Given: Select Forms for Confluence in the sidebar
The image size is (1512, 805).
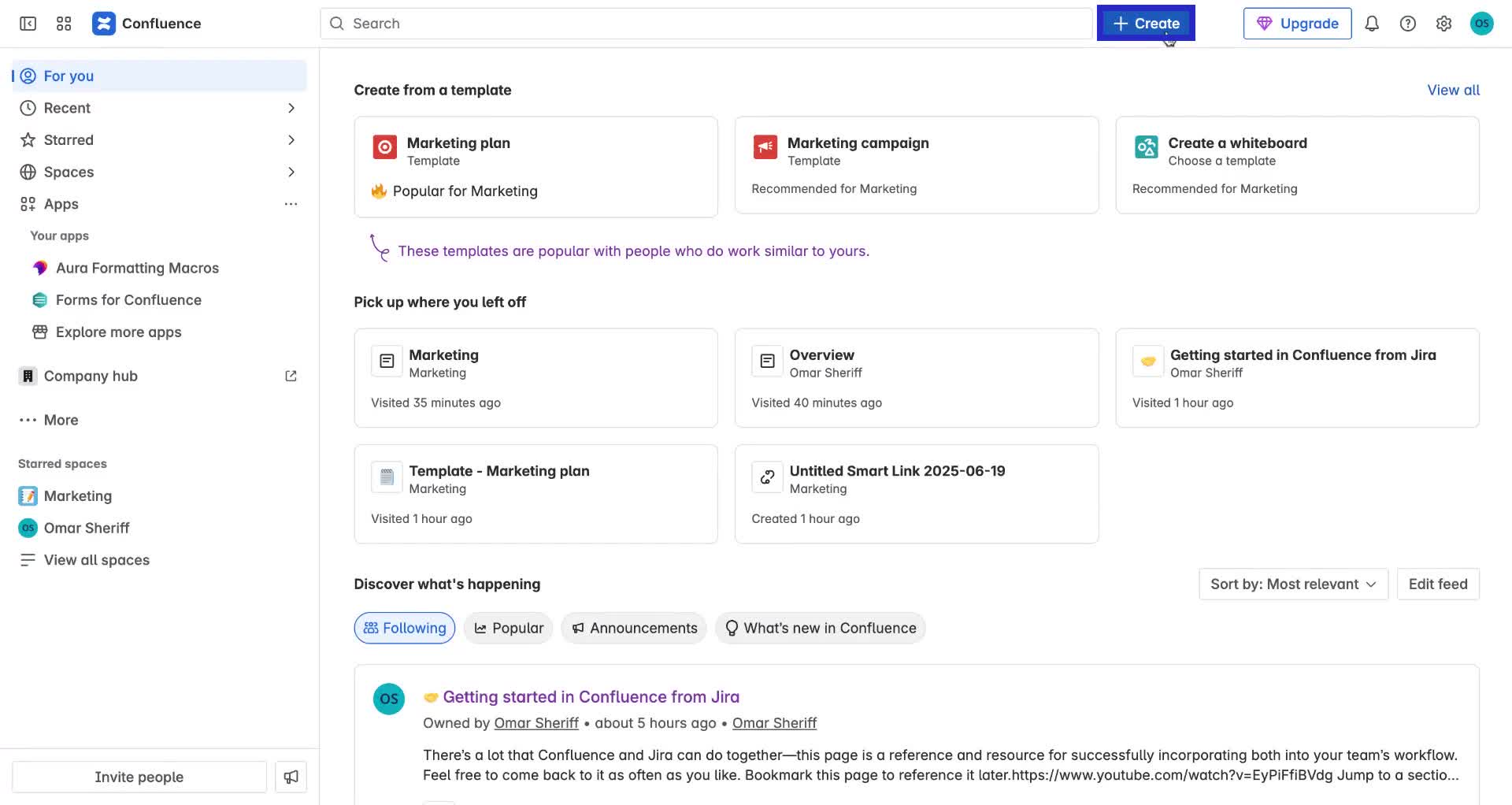Looking at the screenshot, I should pos(128,300).
